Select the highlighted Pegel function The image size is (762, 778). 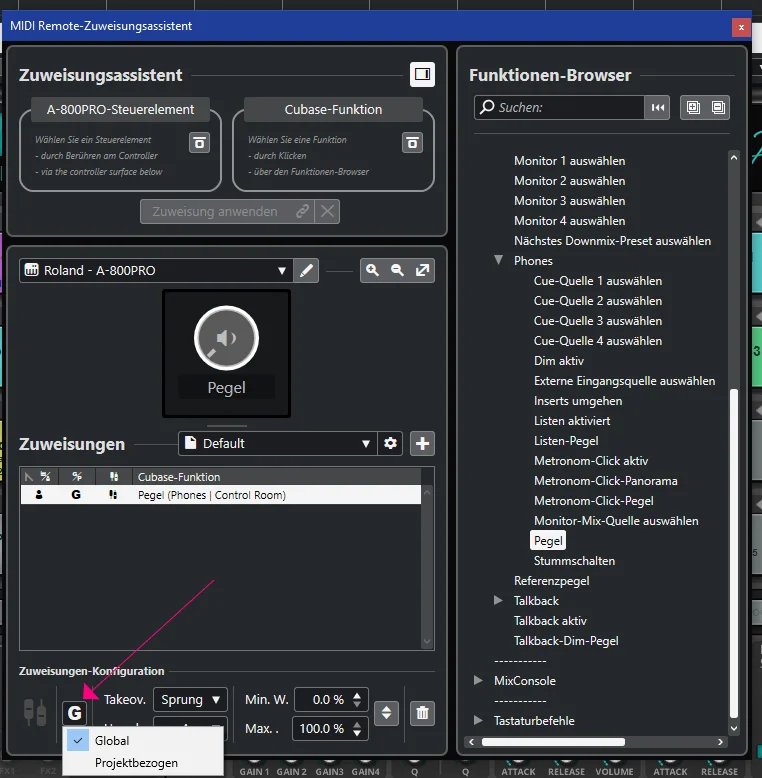[548, 541]
